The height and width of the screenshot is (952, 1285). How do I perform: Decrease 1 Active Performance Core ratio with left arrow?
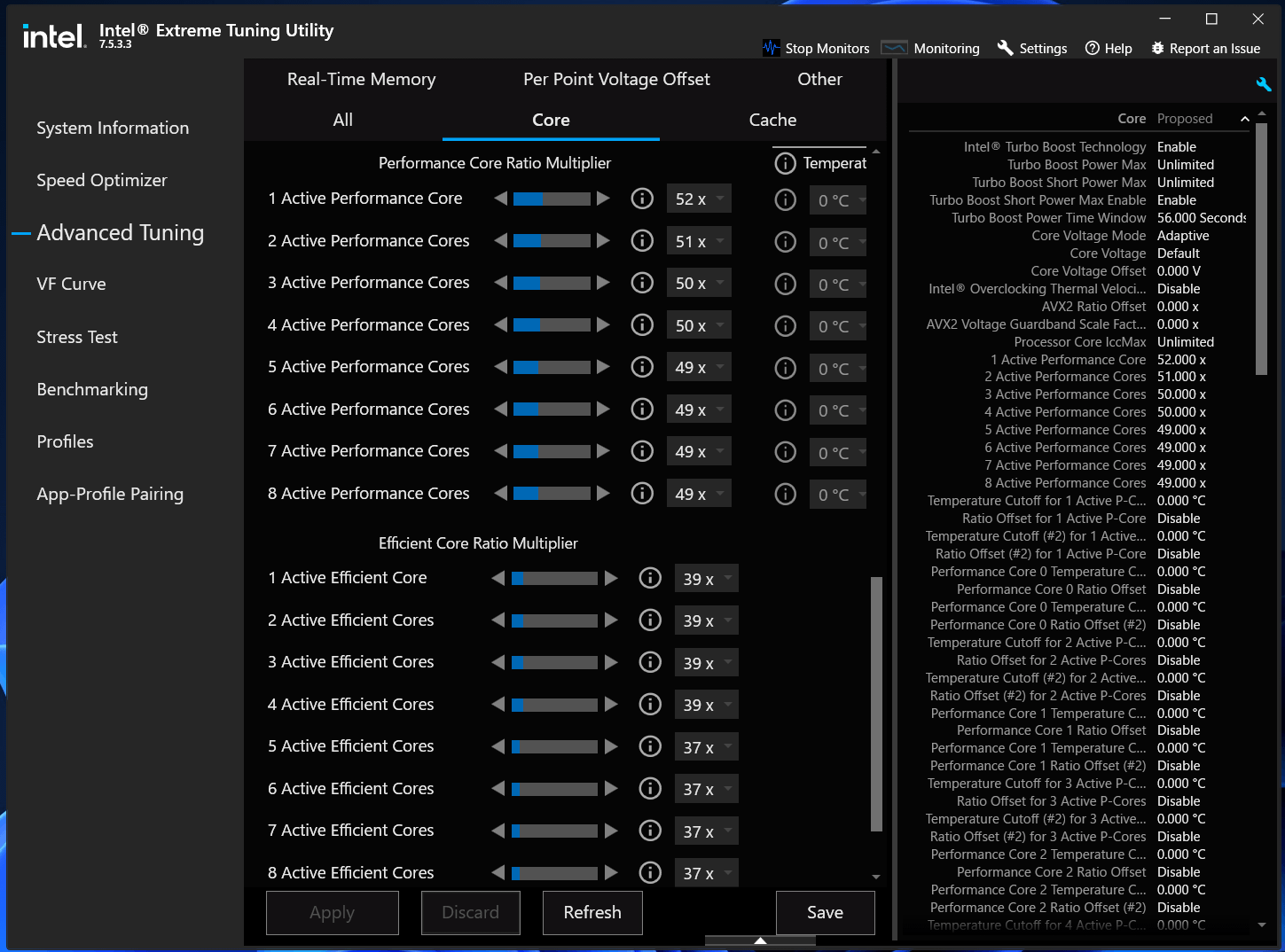click(501, 199)
